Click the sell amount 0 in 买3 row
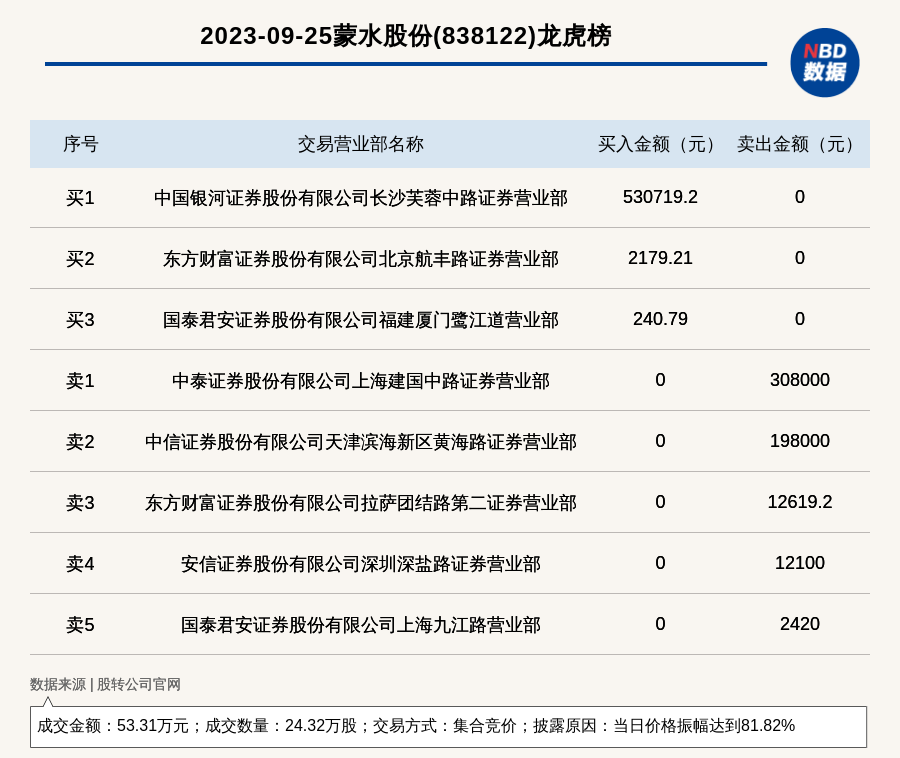The width and height of the screenshot is (900, 758). click(x=800, y=318)
